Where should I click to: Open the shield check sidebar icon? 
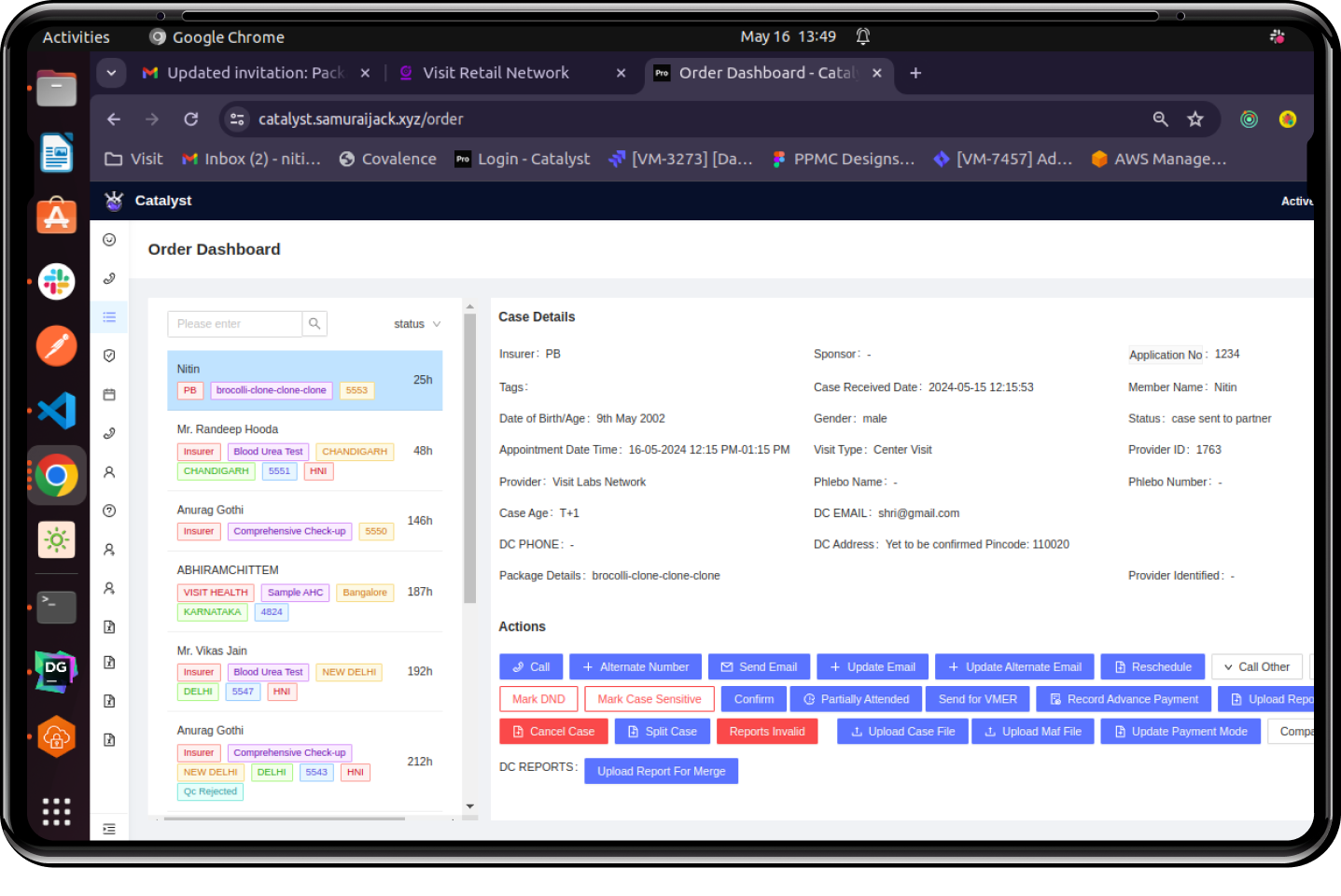click(109, 356)
